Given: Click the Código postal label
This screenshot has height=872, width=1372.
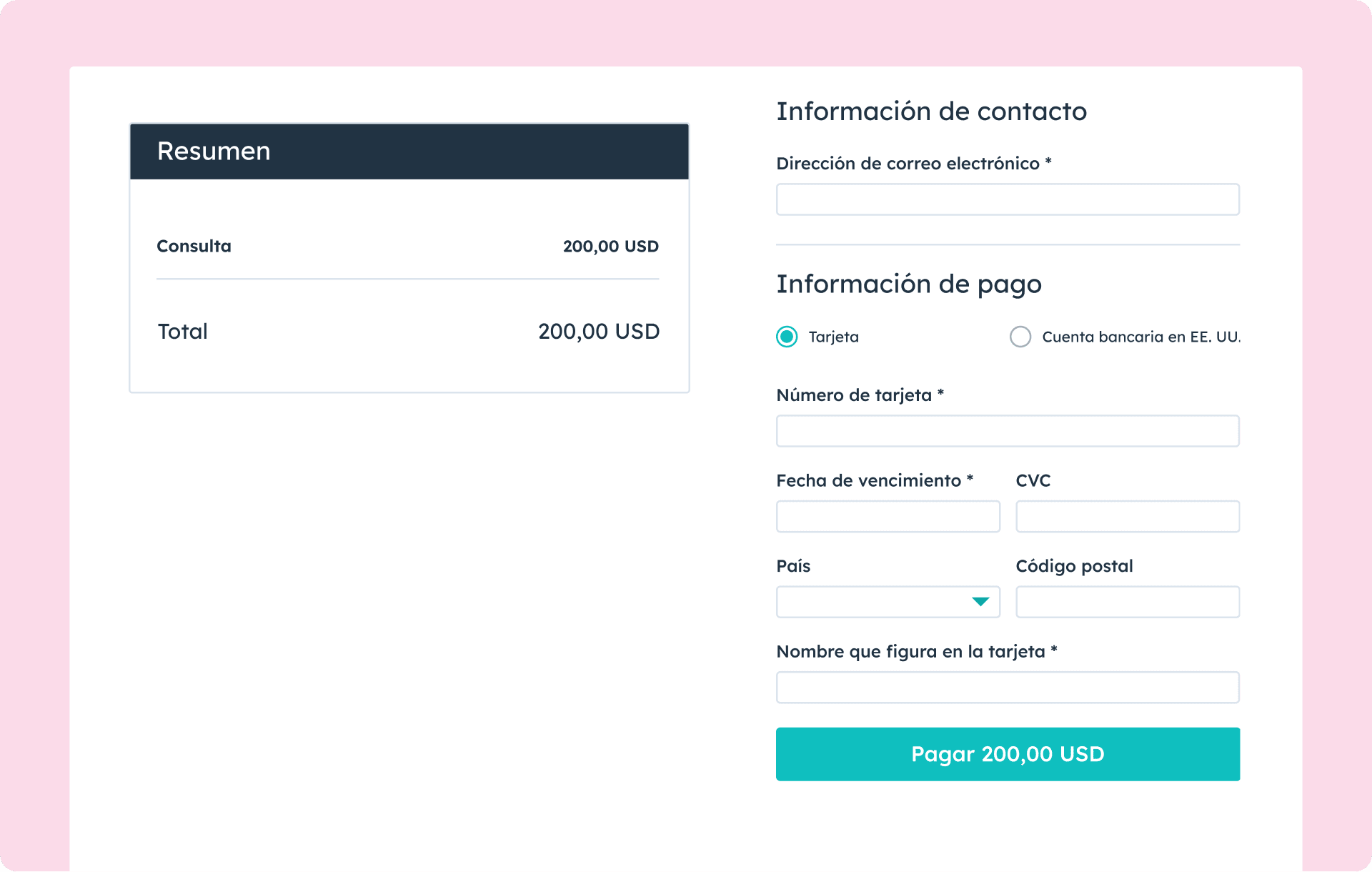Looking at the screenshot, I should (x=1074, y=566).
